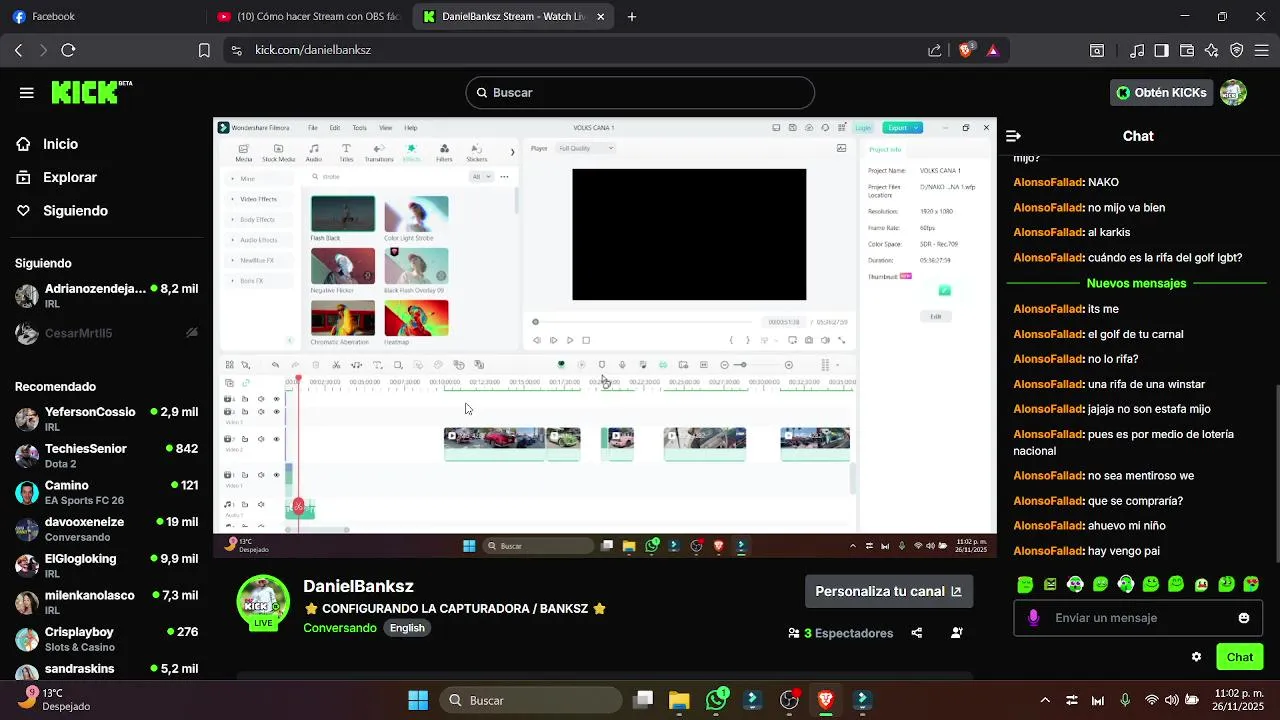1280x720 pixels.
Task: Click Personaliza tu canal button
Action: (x=888, y=591)
